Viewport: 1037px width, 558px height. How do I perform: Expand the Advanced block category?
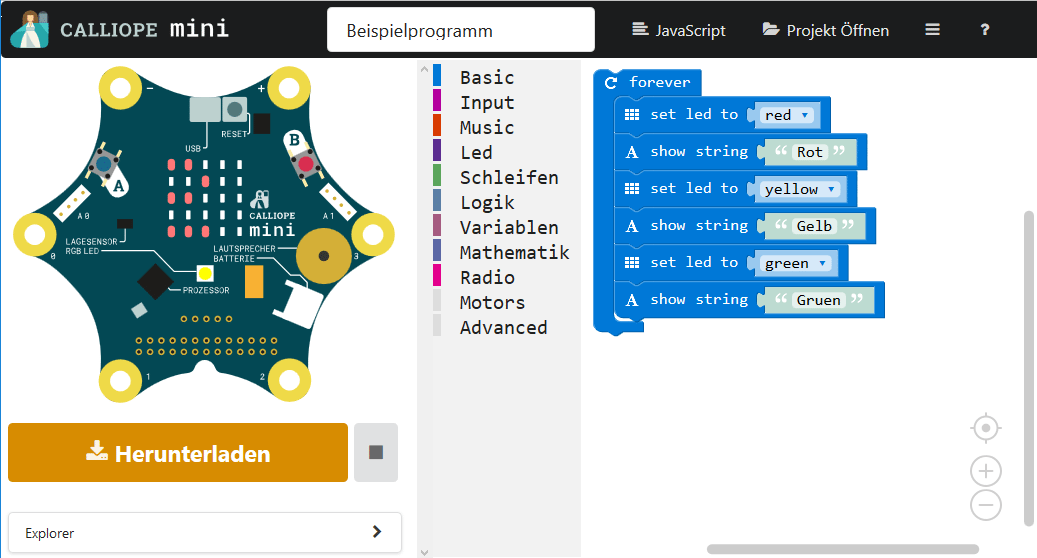click(503, 328)
